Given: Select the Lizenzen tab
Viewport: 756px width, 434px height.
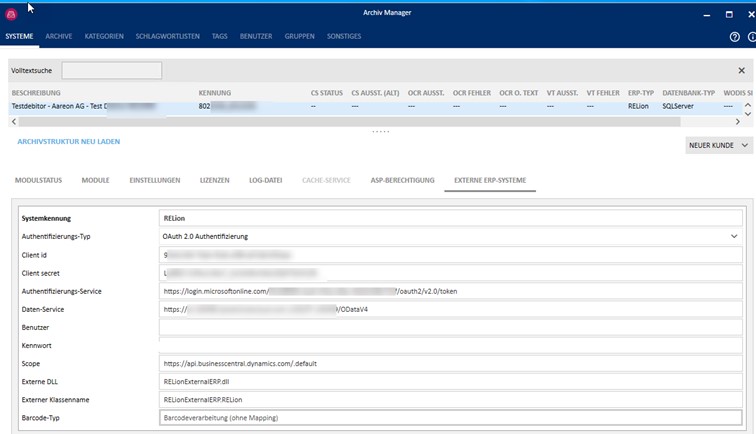Looking at the screenshot, I should (215, 180).
